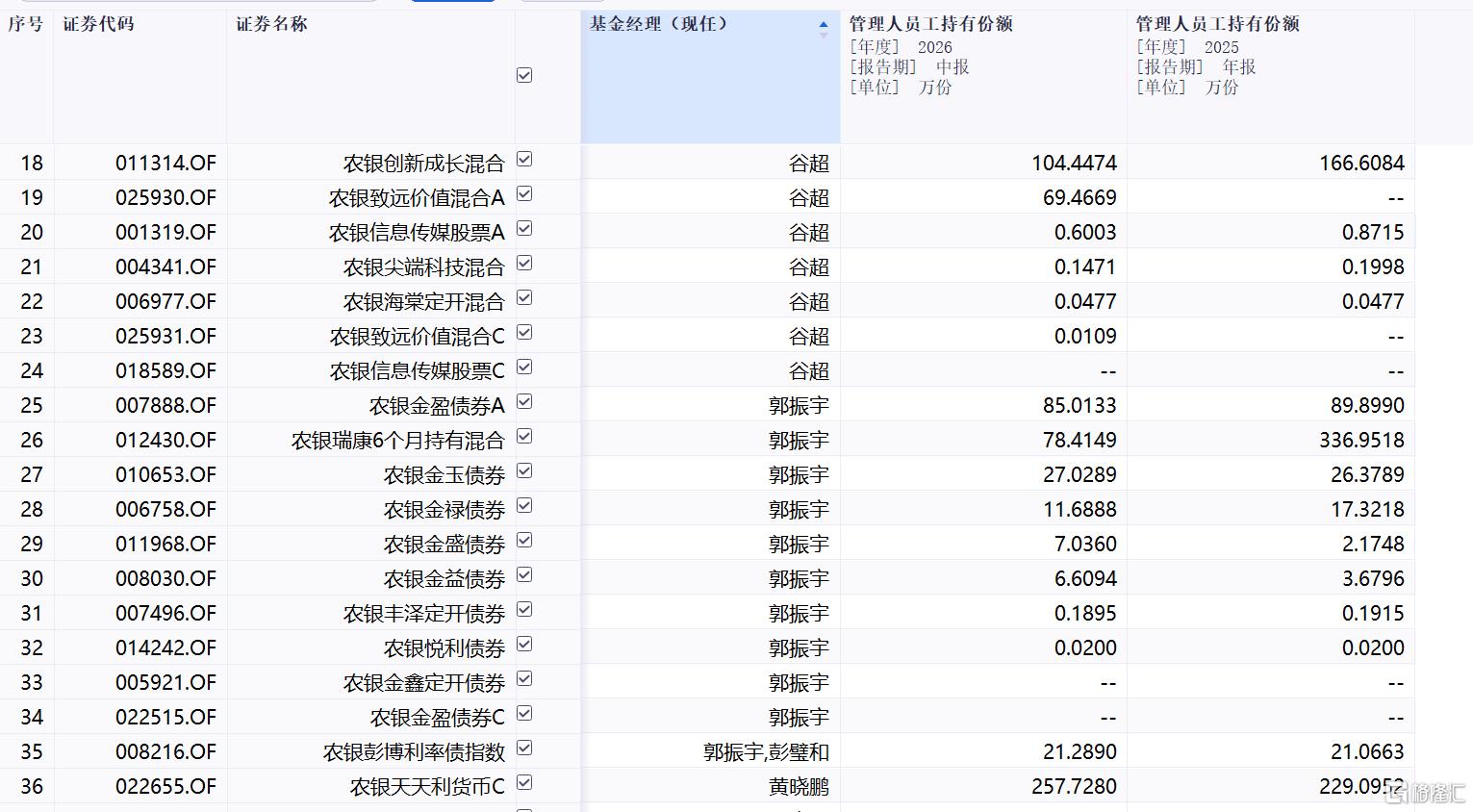This screenshot has width=1473, height=812.
Task: Select fund code 001319.OF
Action: click(165, 233)
